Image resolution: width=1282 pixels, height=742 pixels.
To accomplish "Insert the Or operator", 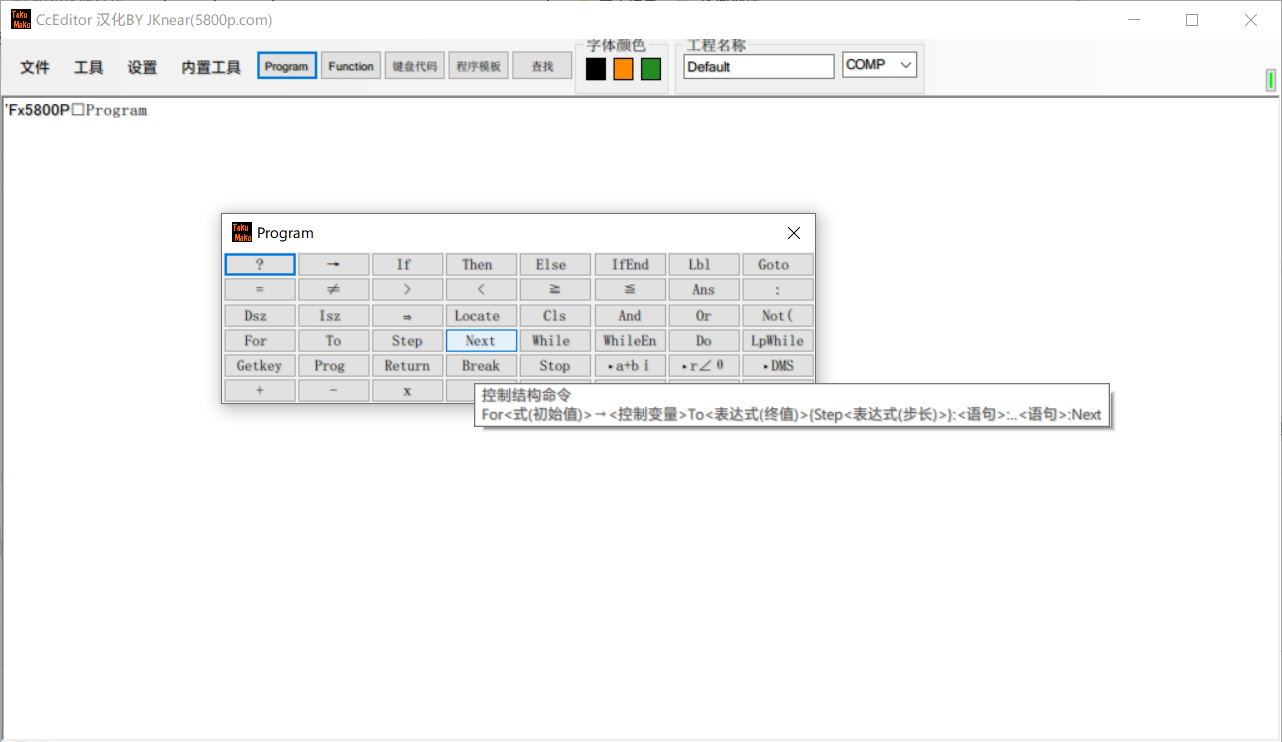I will [x=704, y=316].
